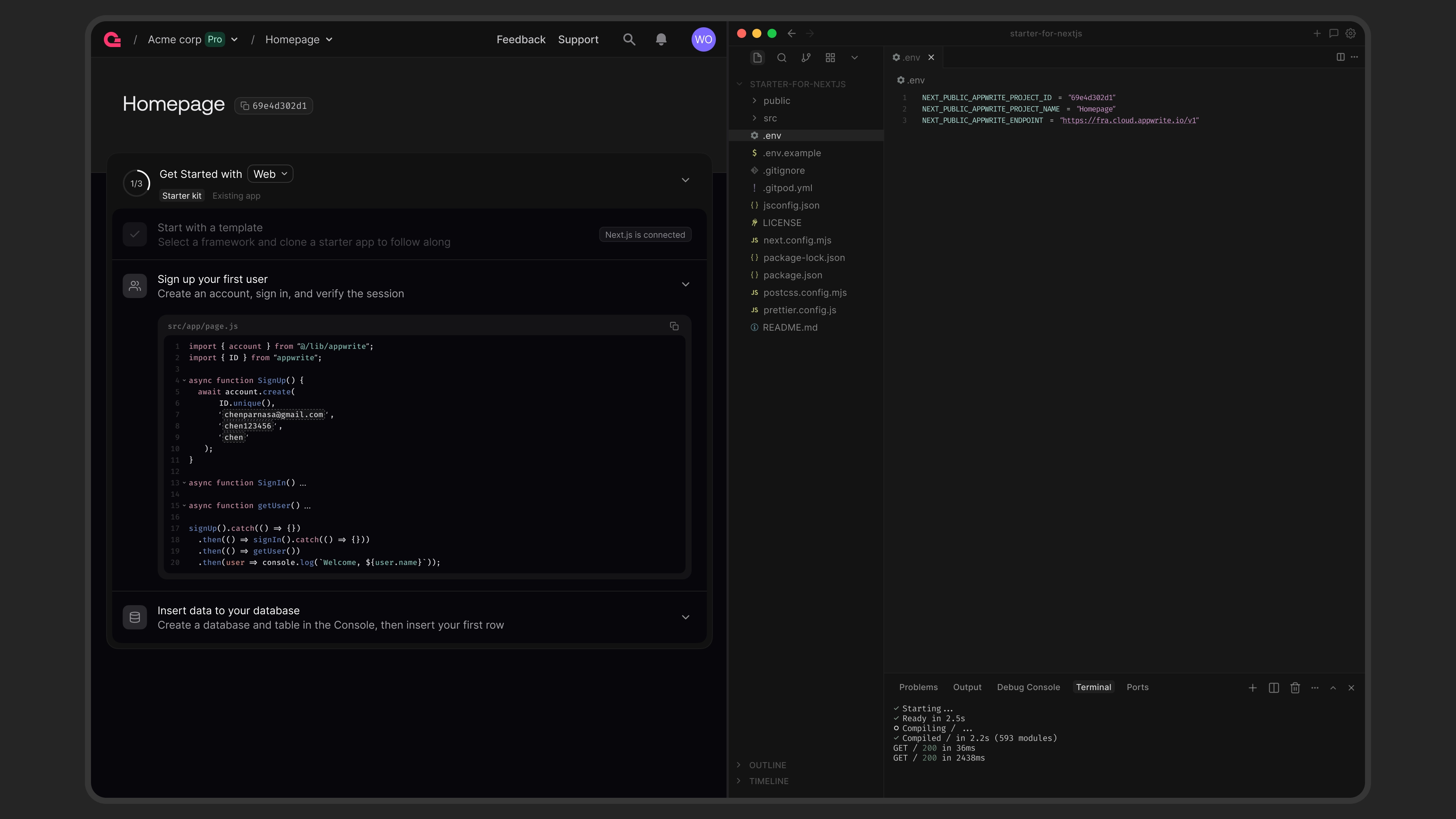Collapse the Get Started card chevron

(x=686, y=180)
